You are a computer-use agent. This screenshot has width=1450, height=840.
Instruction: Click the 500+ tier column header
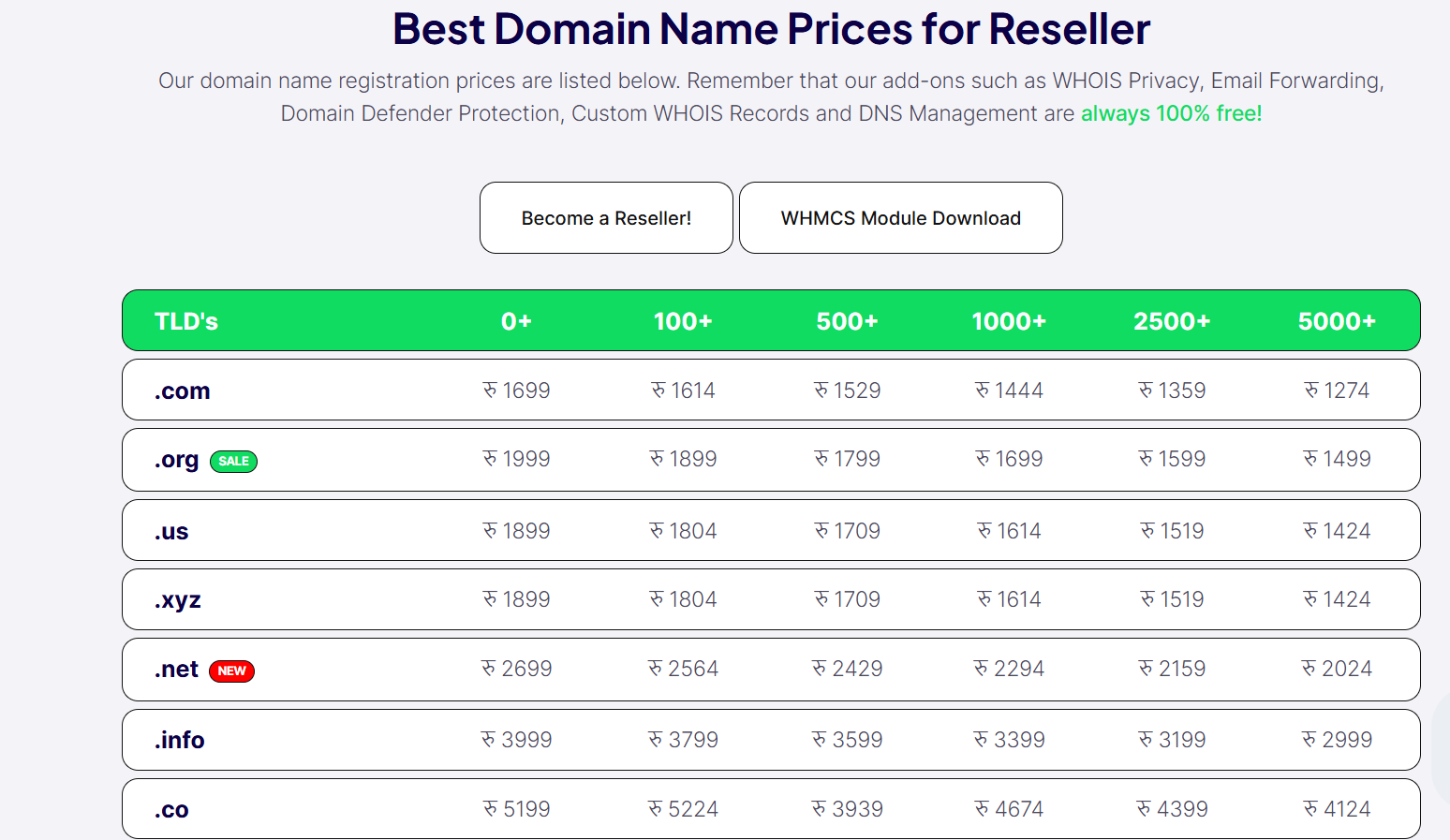pos(847,321)
